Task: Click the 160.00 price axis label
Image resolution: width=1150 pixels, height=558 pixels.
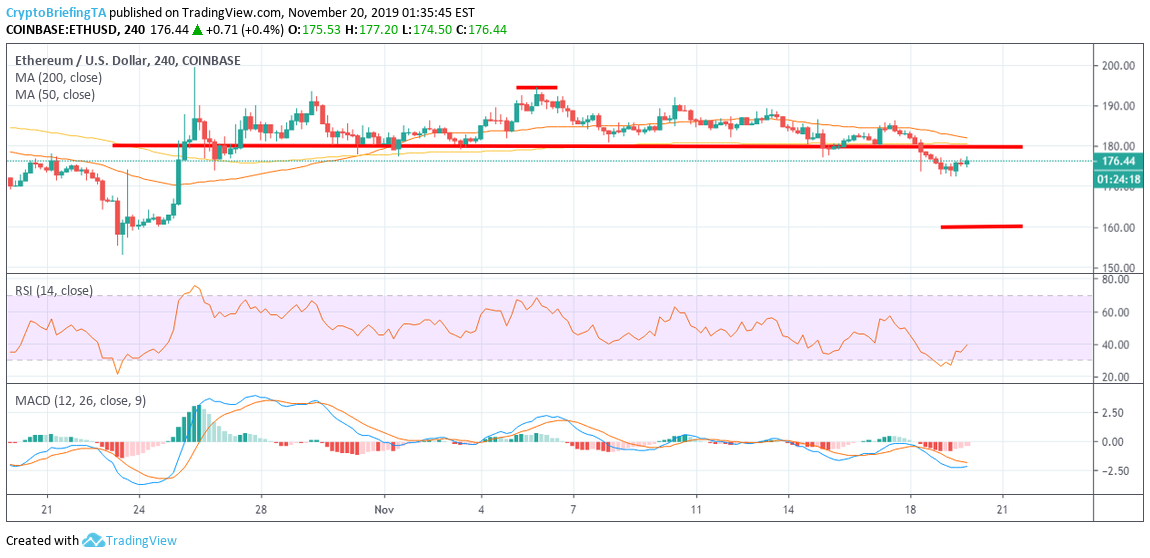Action: tap(1119, 228)
